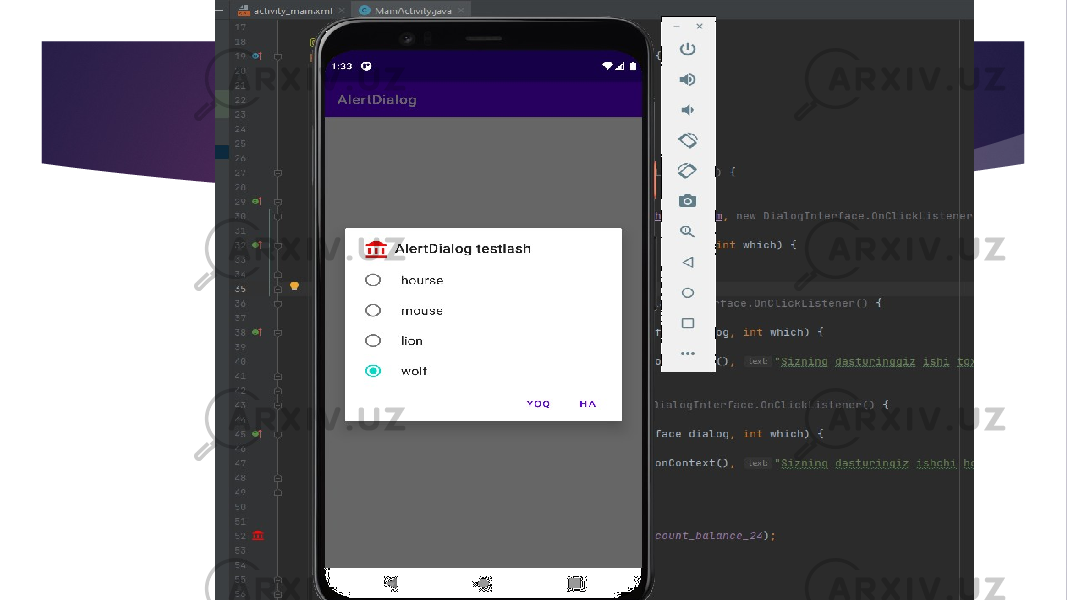Tap the emulator Home circle button
This screenshot has width=1067, height=600.
click(x=688, y=293)
